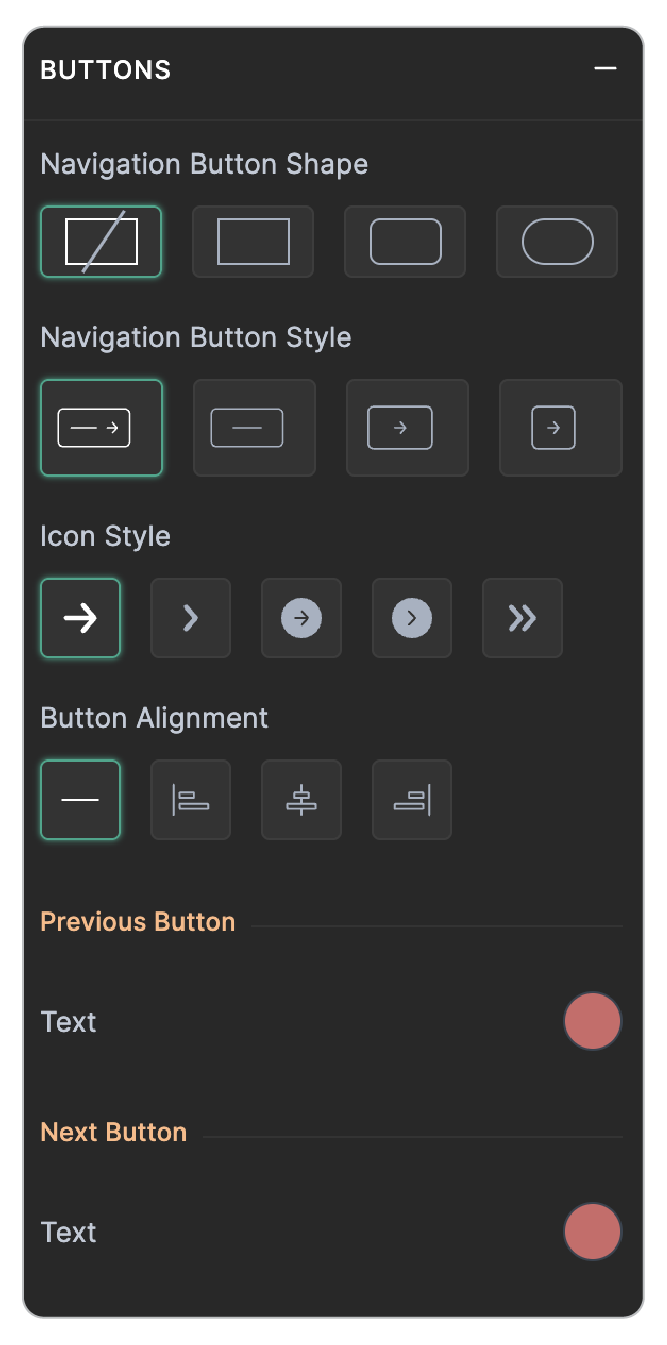Choose the rounded rectangle button shape
Screen dimensions: 667x1345
(404, 242)
